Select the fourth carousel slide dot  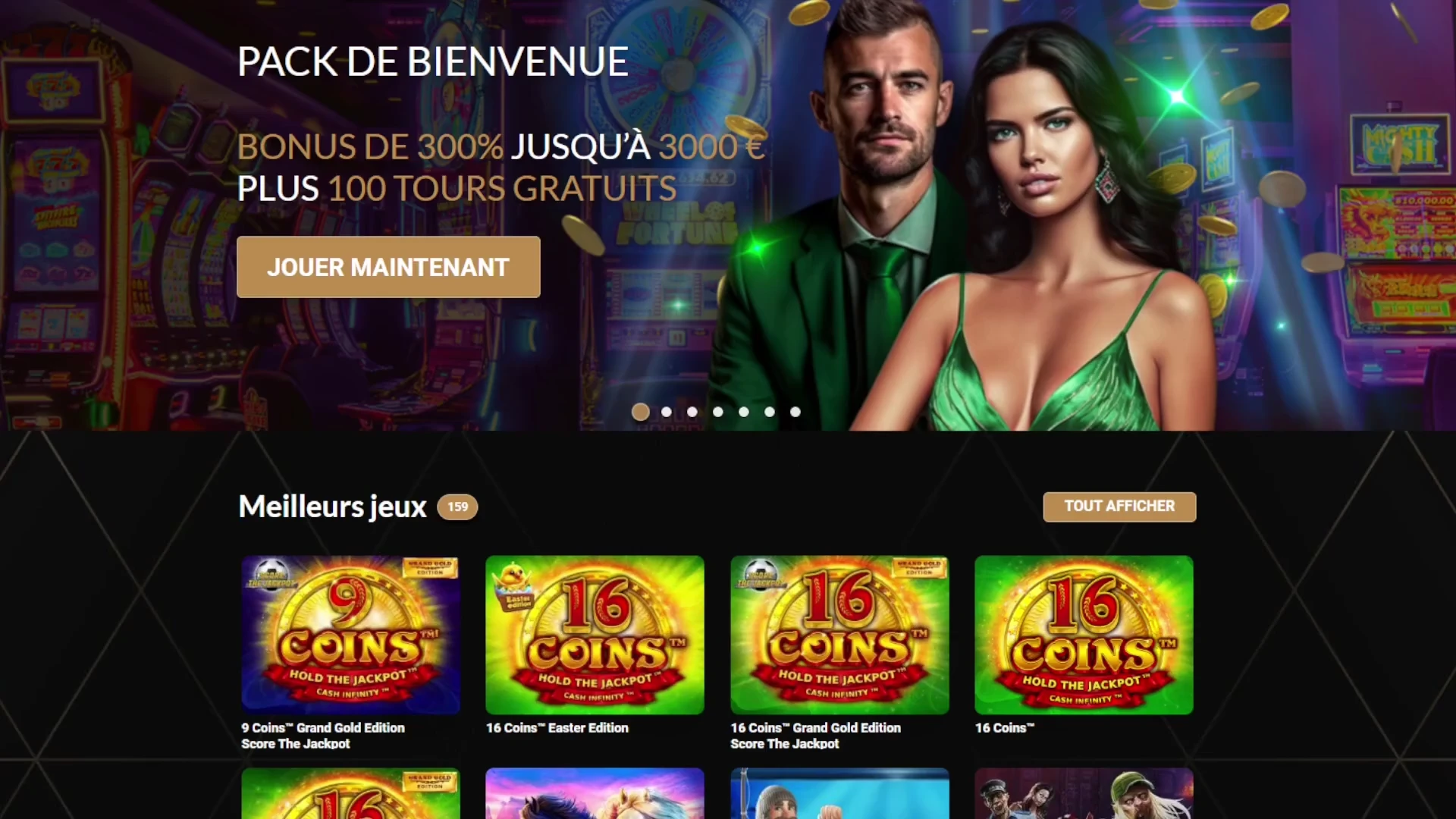(718, 412)
